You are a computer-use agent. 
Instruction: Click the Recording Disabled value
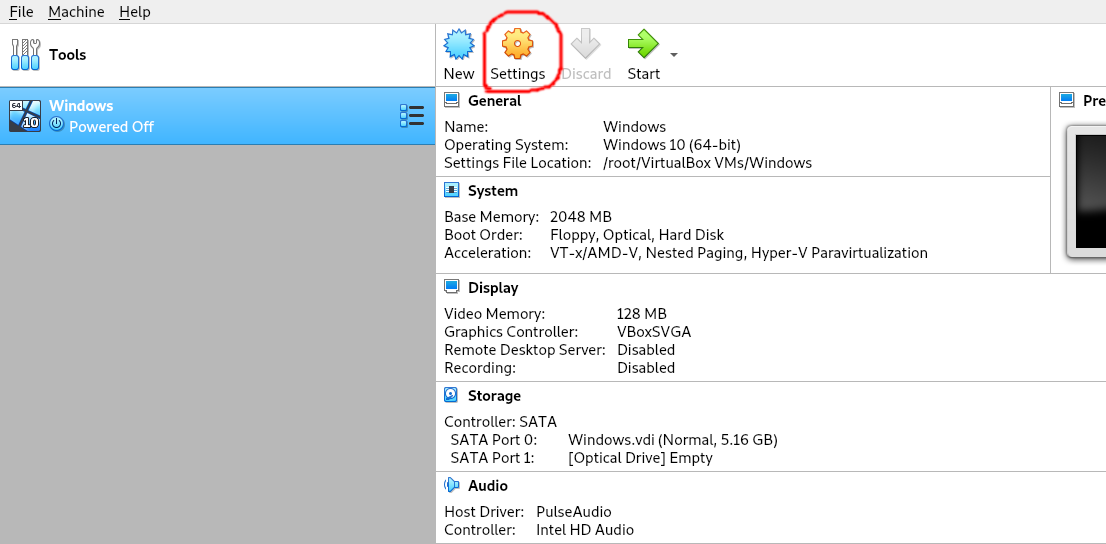click(646, 368)
